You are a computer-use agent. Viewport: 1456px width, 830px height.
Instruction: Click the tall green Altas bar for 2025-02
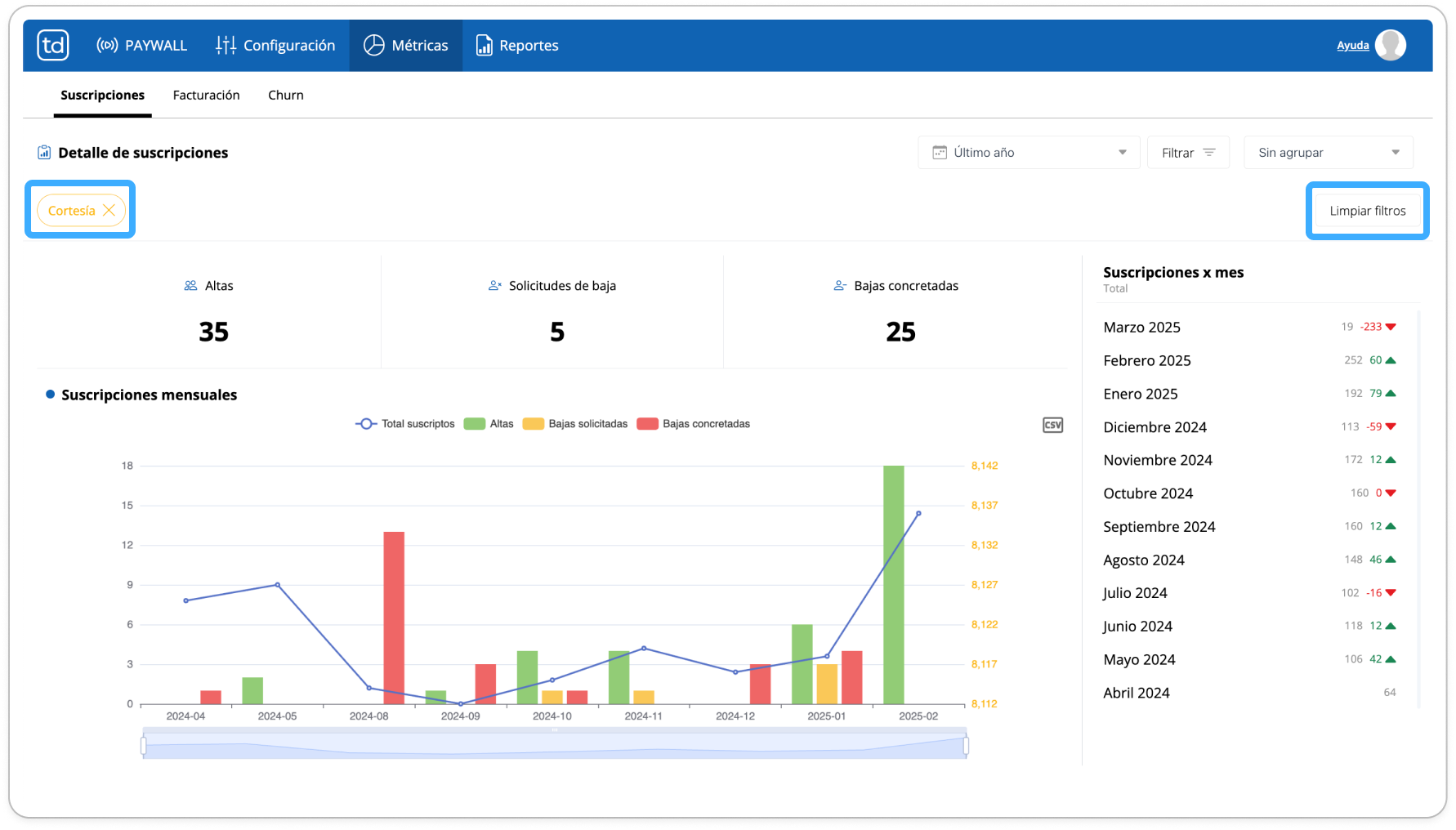pos(894,585)
